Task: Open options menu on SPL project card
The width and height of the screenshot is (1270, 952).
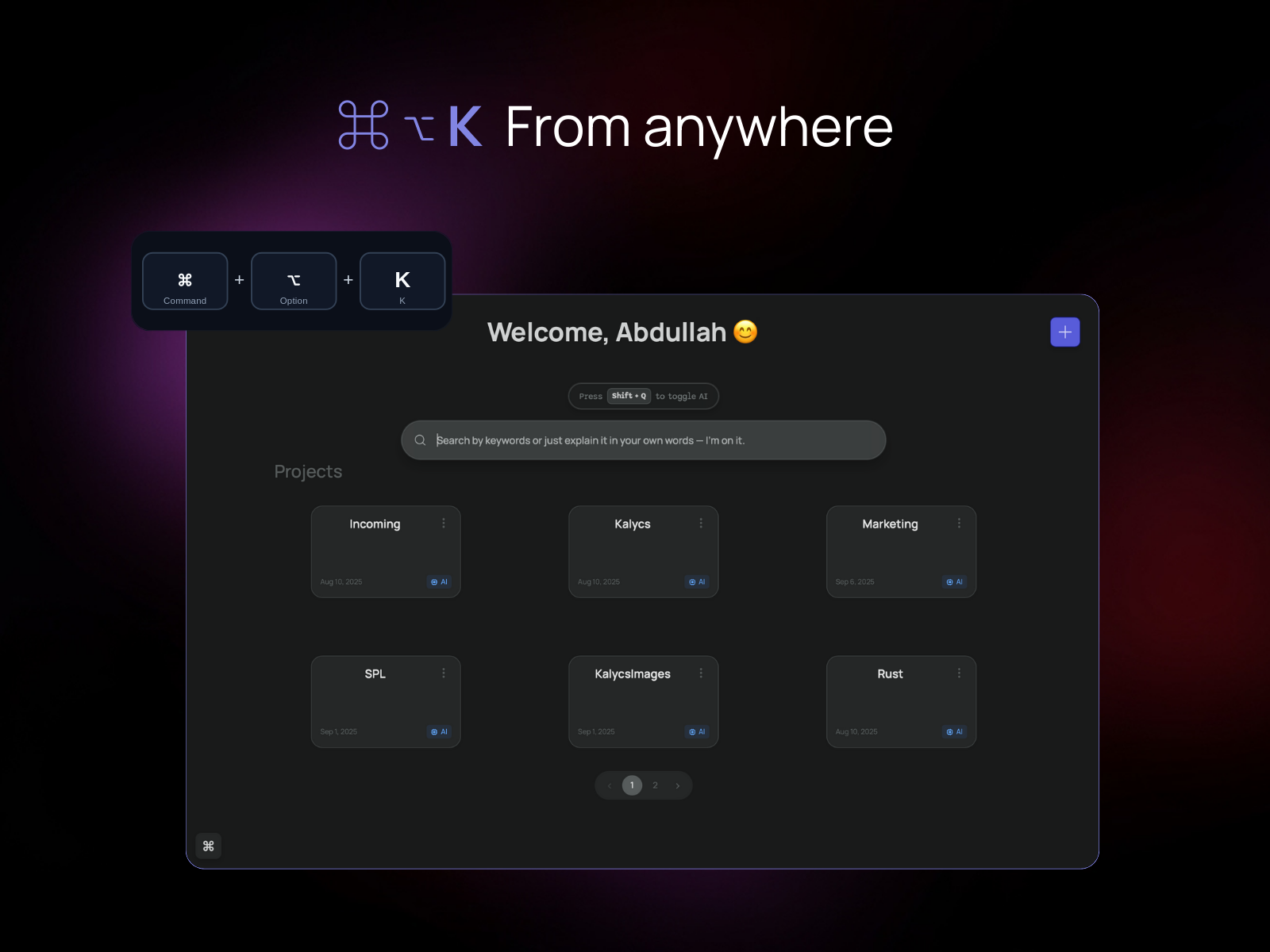Action: click(444, 673)
